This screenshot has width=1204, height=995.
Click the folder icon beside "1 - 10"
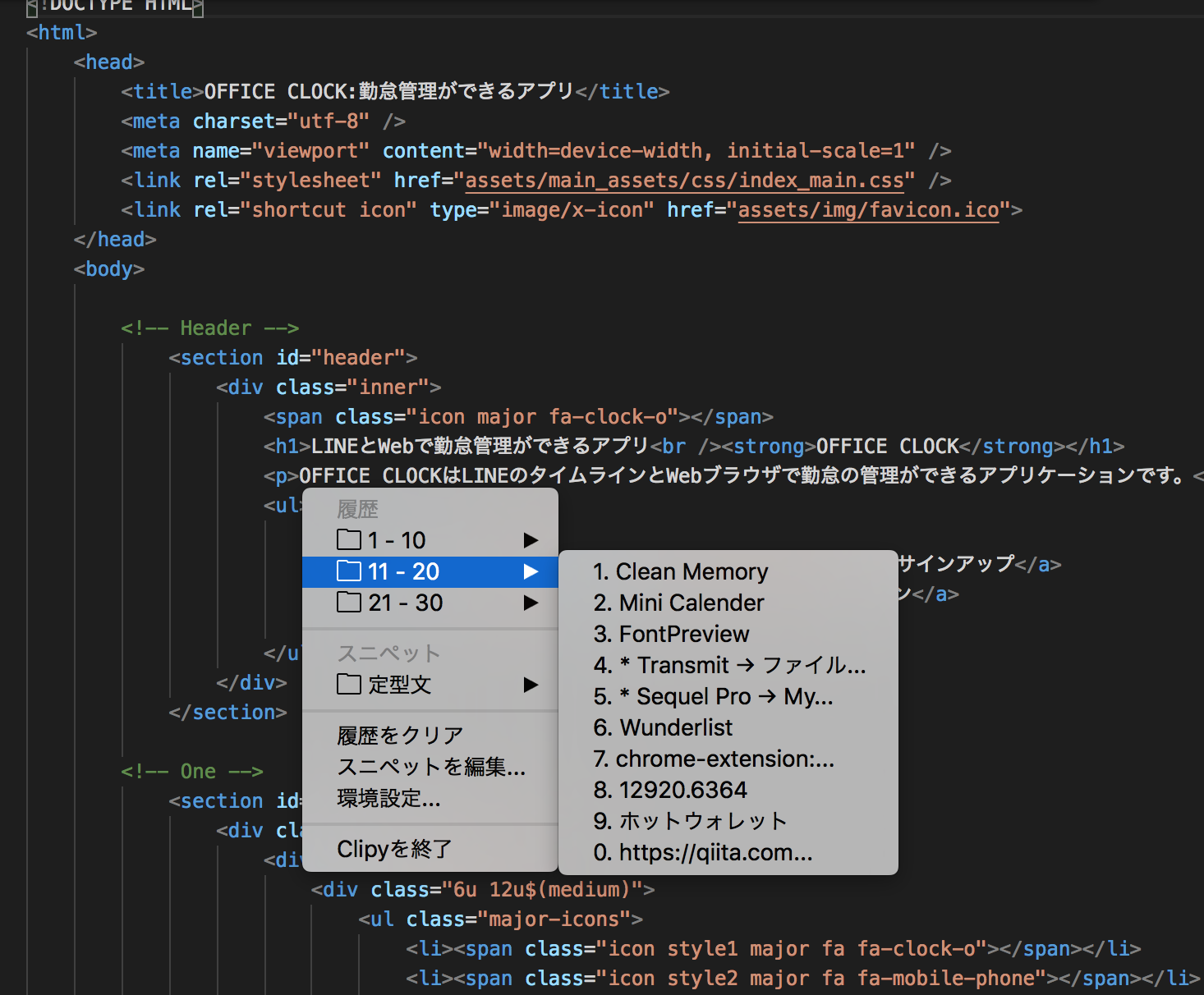pos(349,539)
